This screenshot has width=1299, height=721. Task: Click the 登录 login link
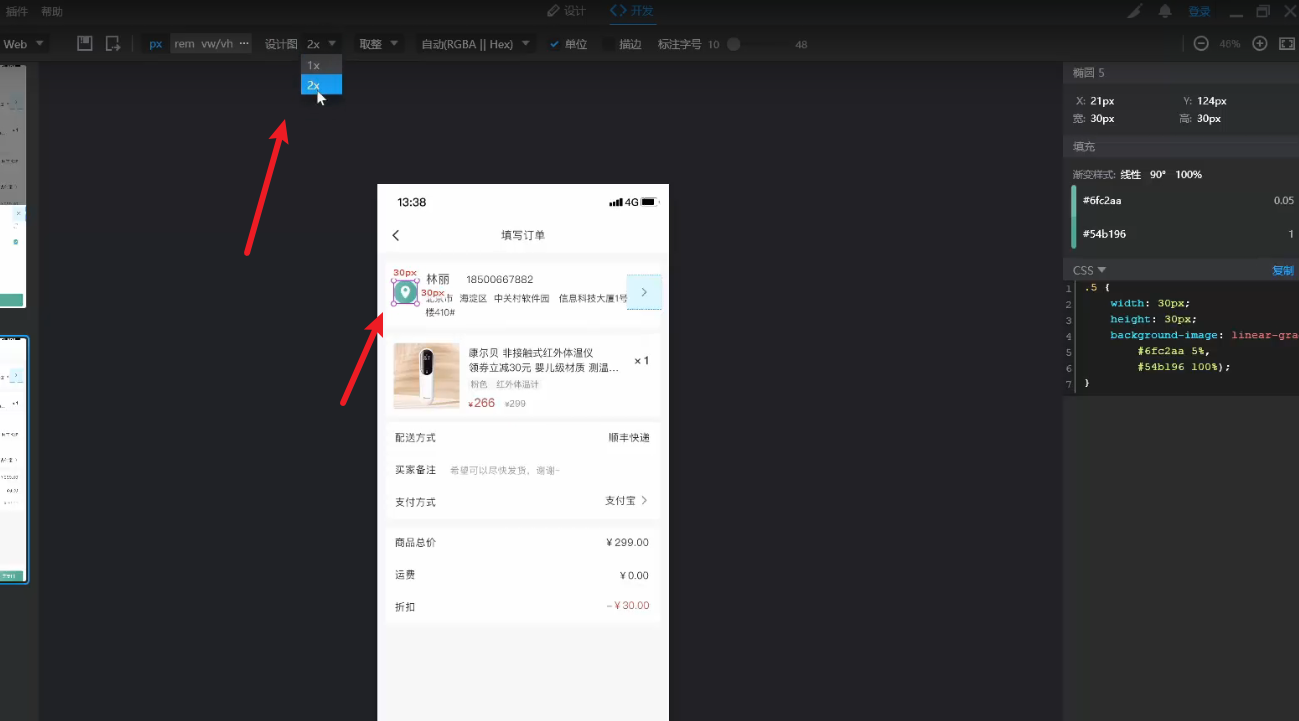click(x=1199, y=12)
